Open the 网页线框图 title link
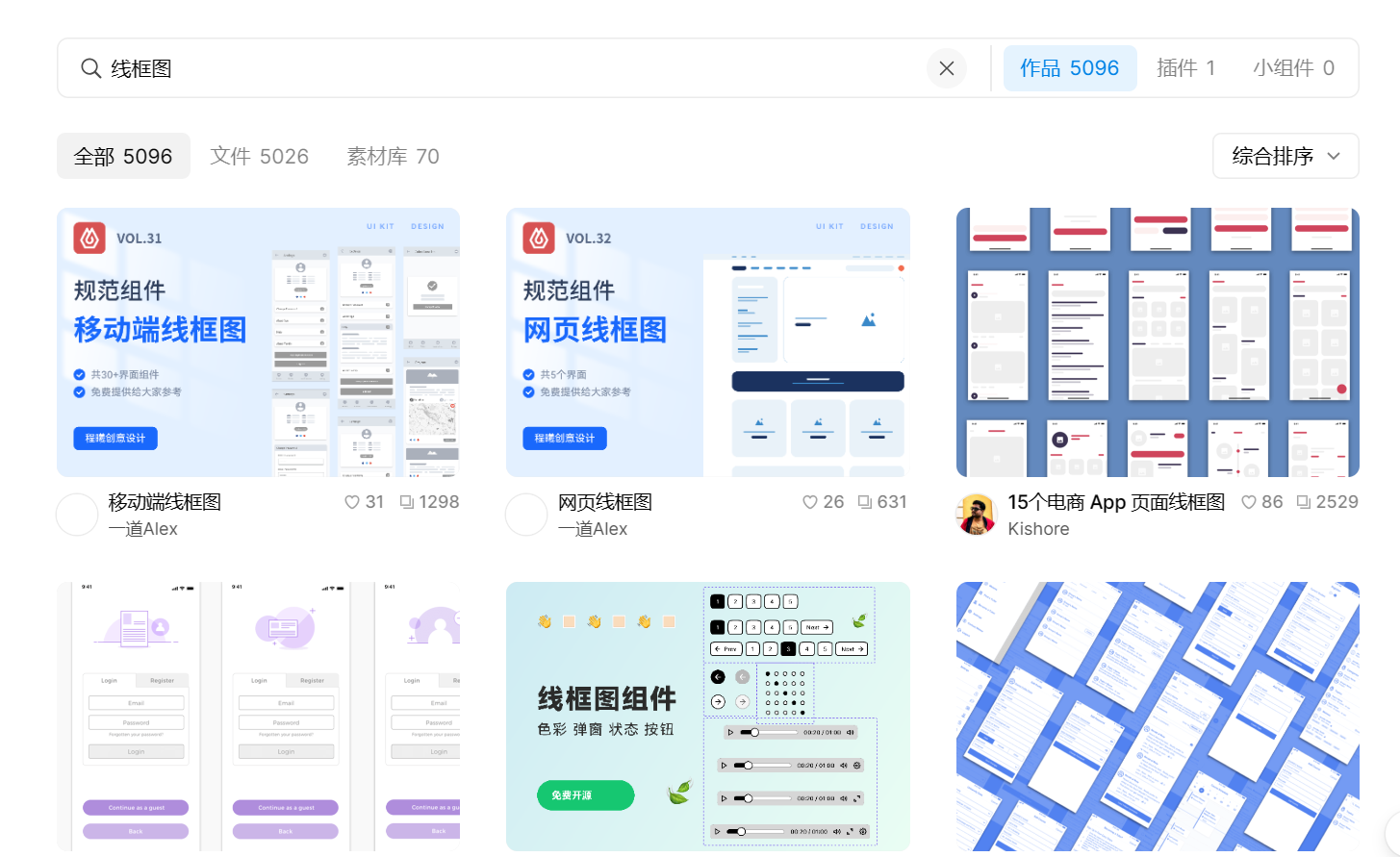 click(605, 502)
